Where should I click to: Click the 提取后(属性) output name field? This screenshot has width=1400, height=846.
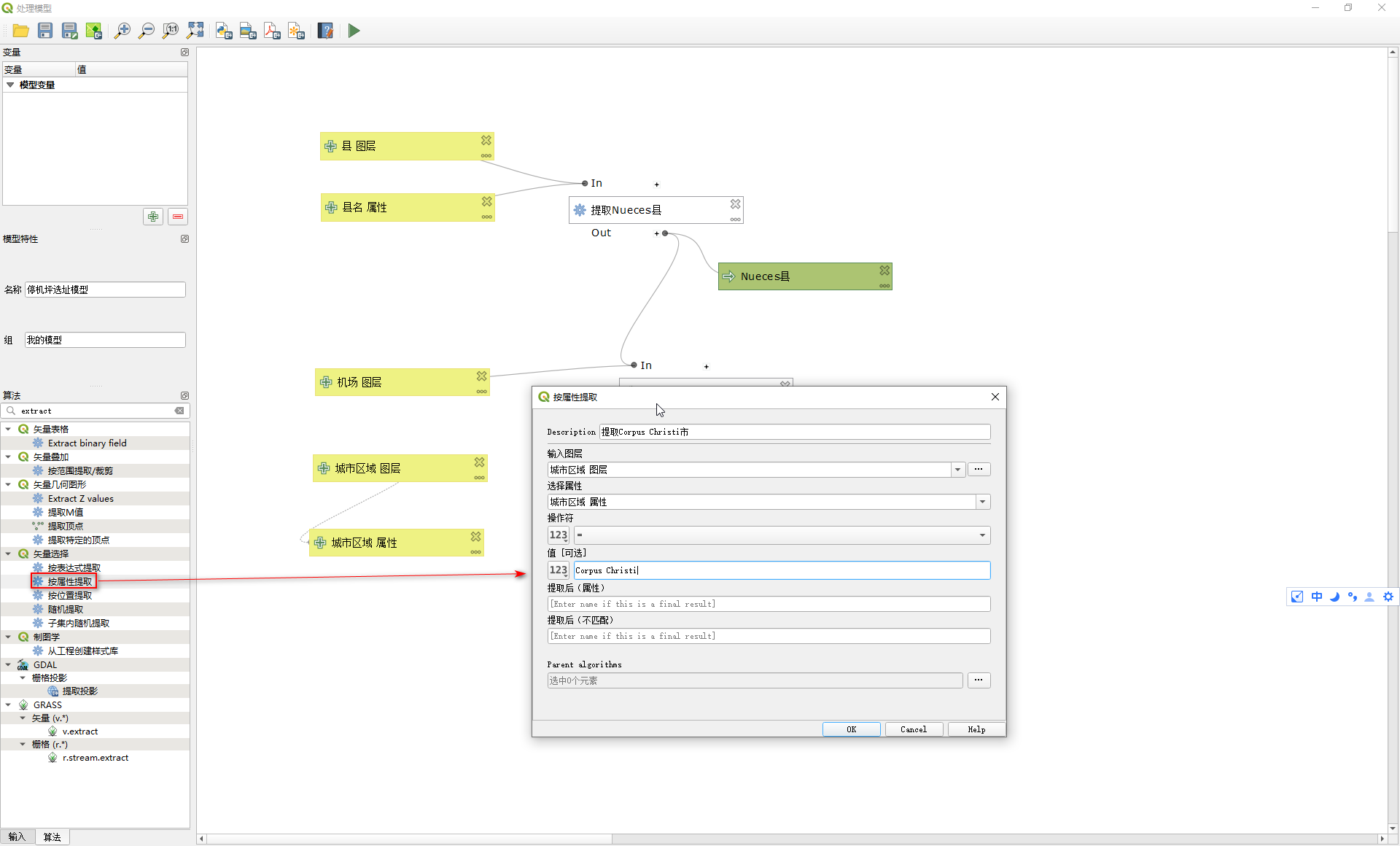tap(769, 604)
